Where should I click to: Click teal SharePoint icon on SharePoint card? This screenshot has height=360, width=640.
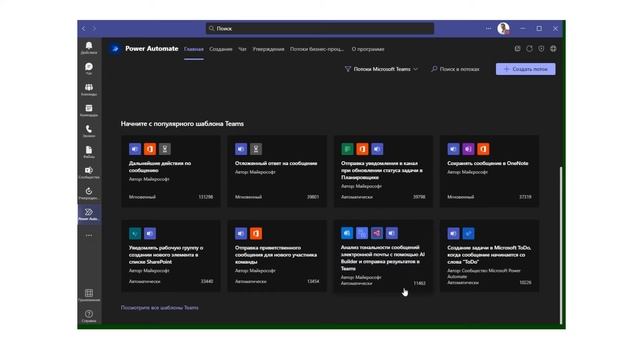tap(135, 233)
